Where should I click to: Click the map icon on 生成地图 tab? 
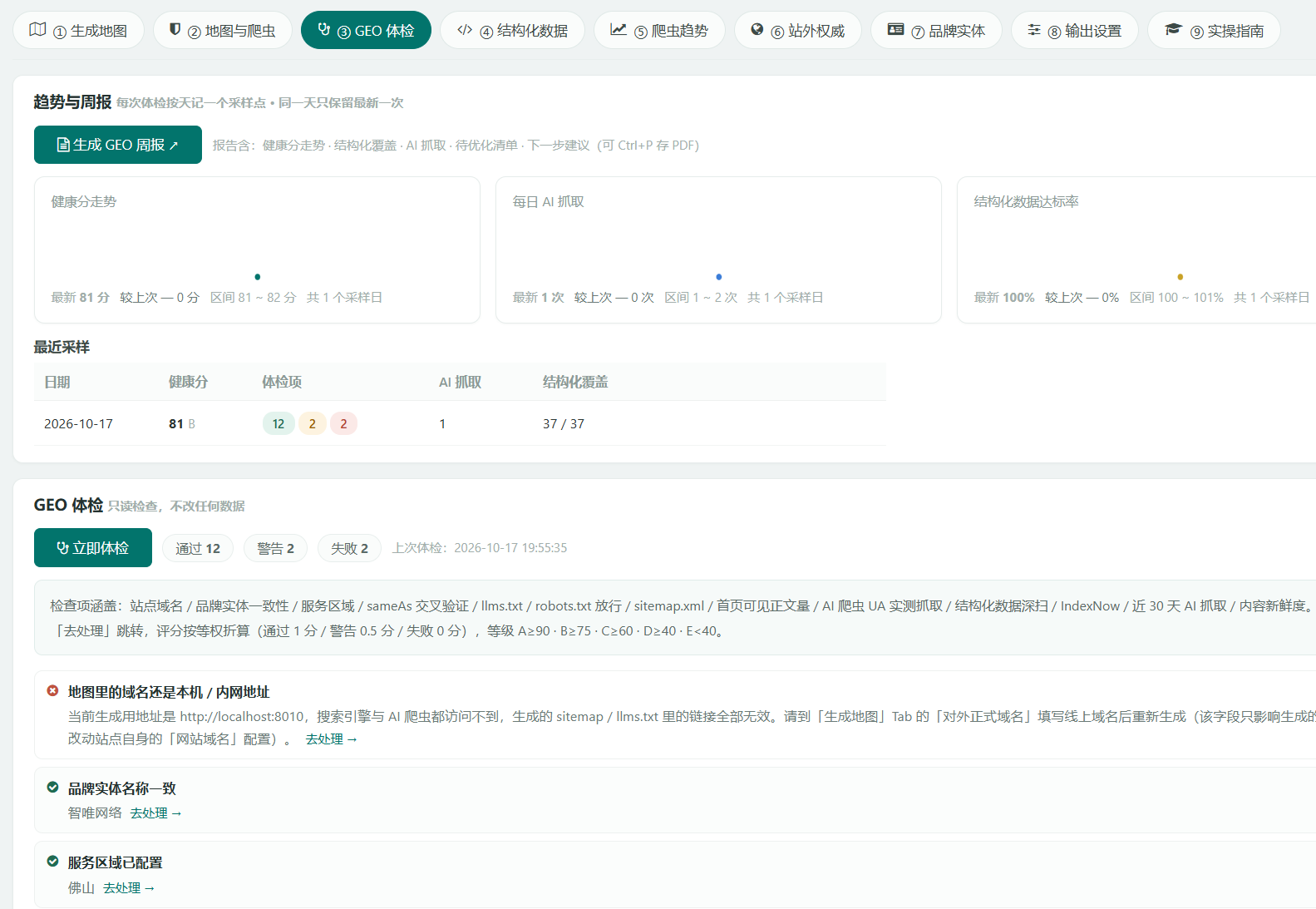37,30
